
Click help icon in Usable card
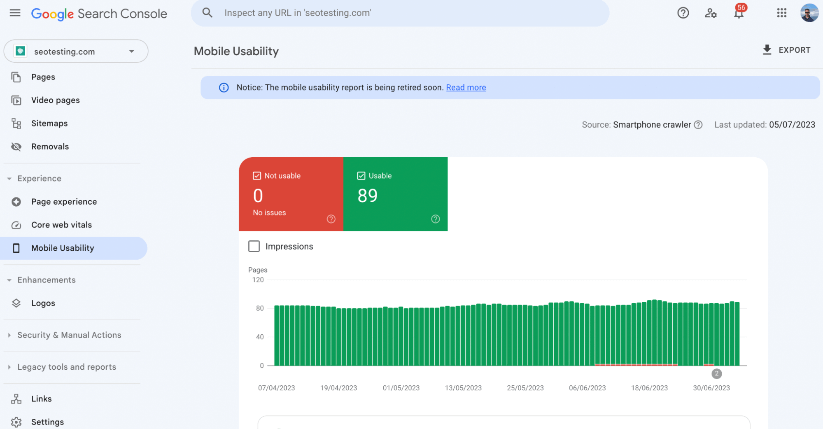435,218
